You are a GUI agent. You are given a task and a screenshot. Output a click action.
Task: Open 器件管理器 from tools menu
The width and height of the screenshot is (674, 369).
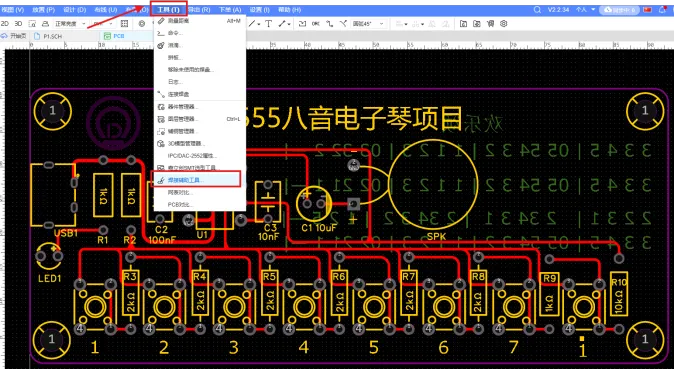[x=199, y=107]
